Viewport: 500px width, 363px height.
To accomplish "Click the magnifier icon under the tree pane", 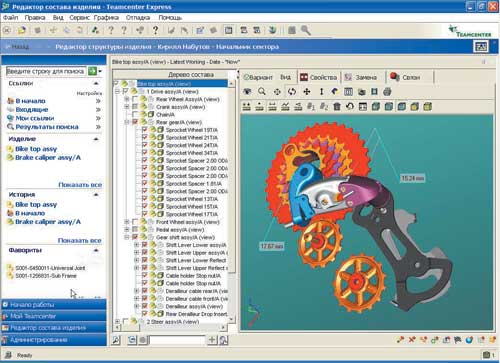I will (x=116, y=340).
